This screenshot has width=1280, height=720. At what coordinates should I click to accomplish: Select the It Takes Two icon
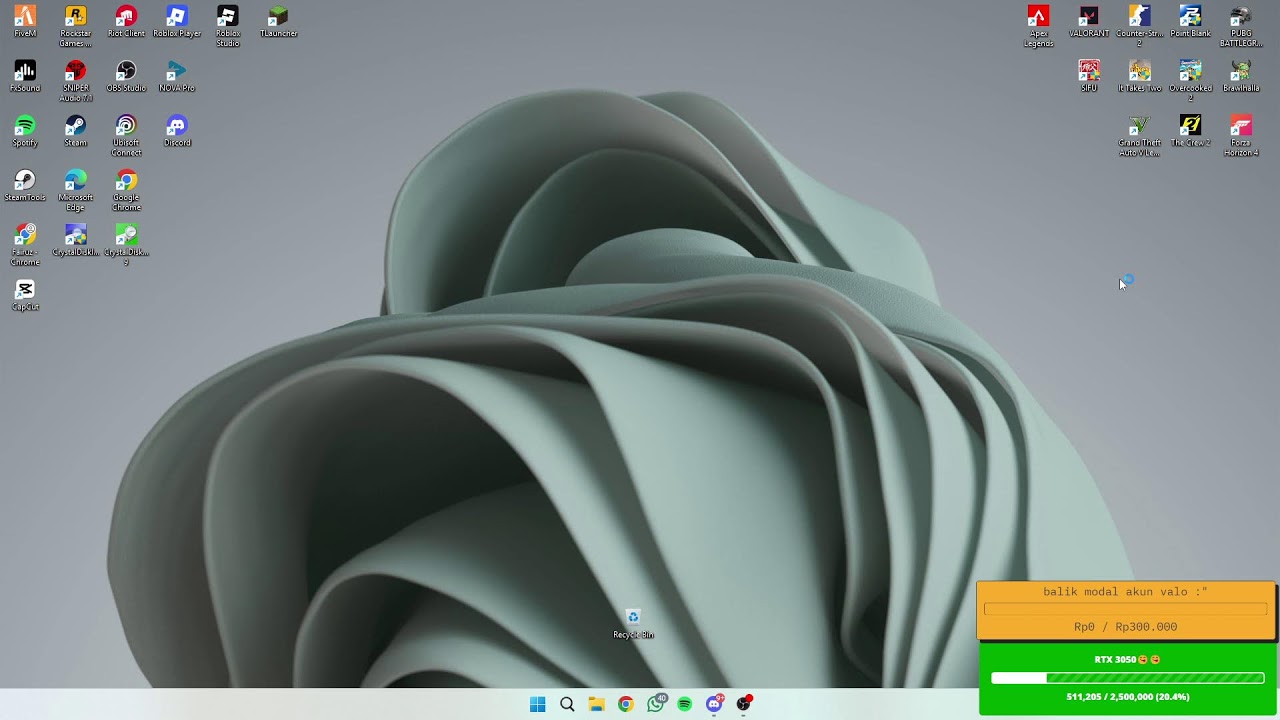click(x=1139, y=76)
